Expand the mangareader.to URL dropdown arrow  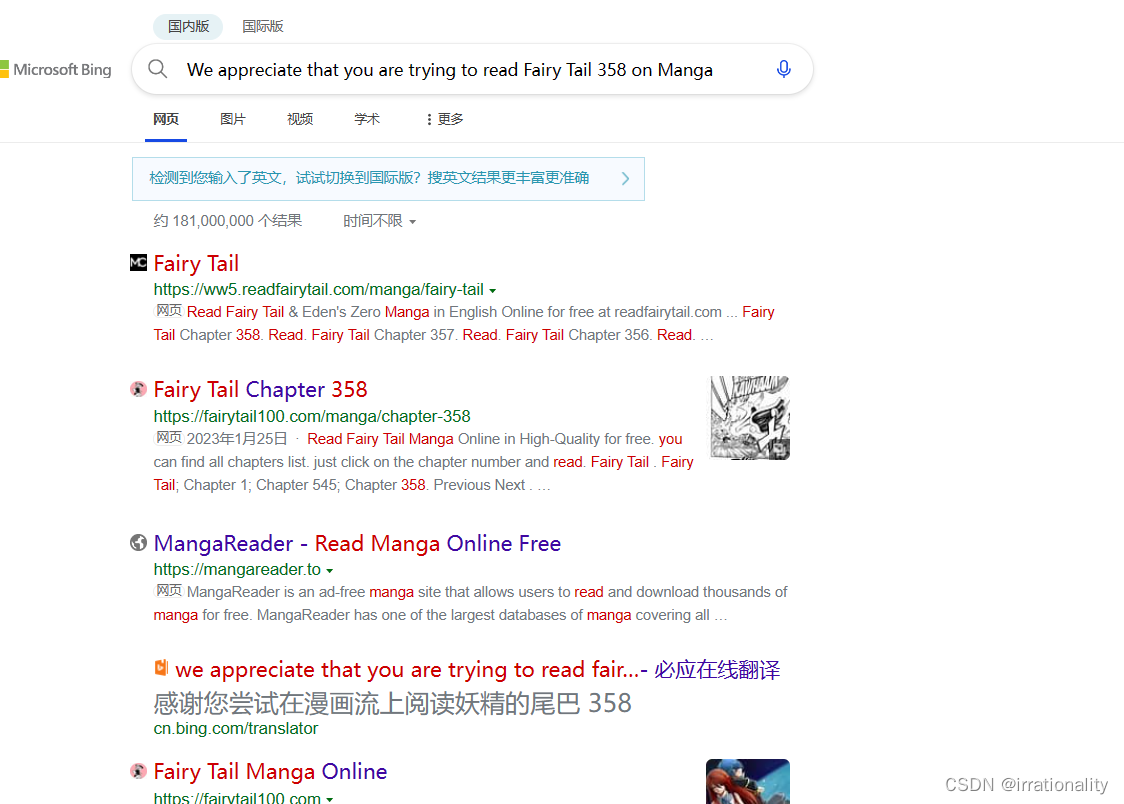coord(330,570)
